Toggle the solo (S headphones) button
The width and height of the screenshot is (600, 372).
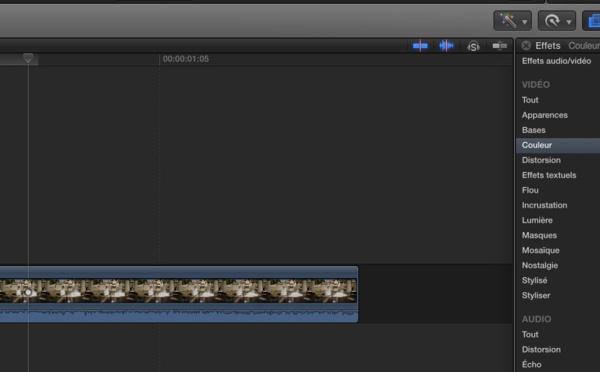coord(473,46)
